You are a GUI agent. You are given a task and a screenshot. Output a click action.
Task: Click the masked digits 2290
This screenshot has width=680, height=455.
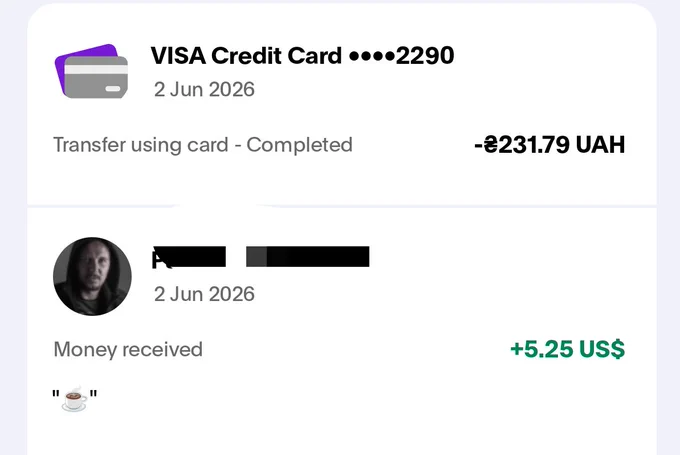425,56
